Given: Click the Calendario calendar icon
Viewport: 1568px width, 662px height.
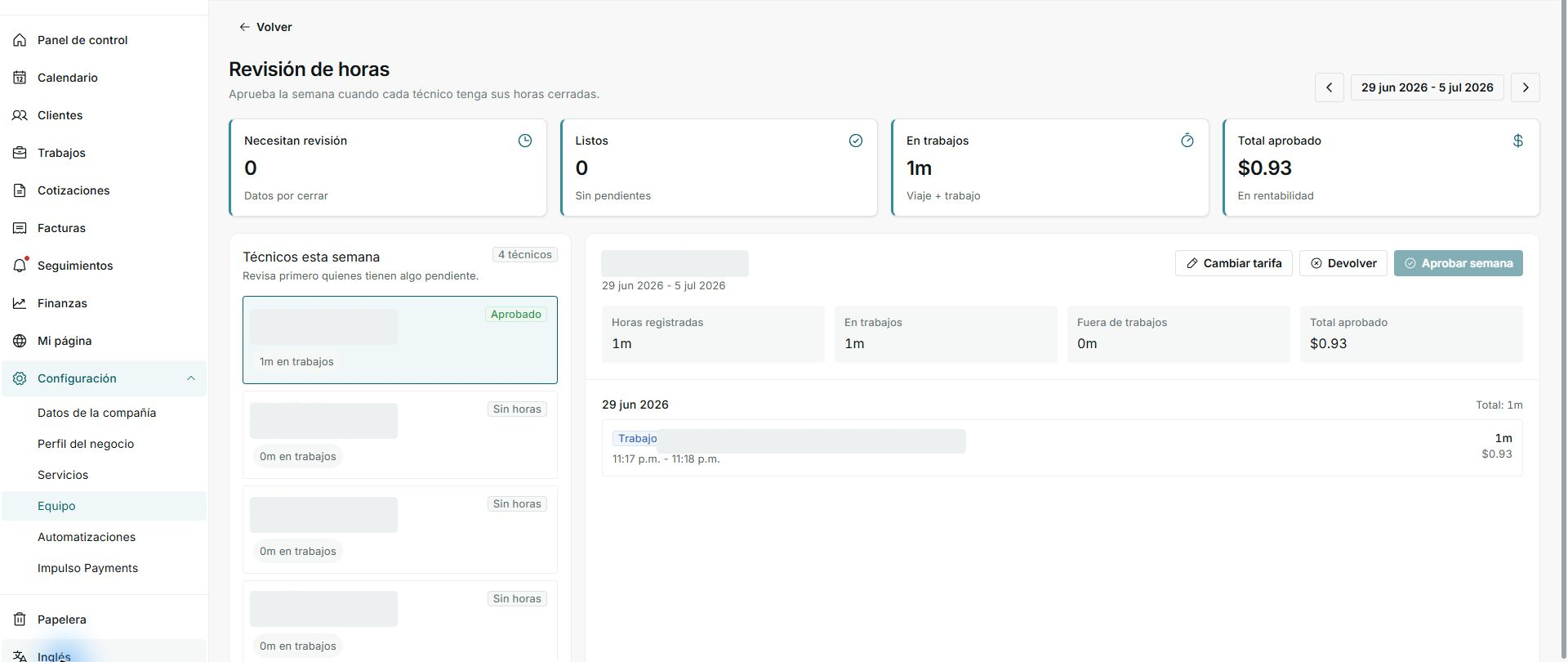Looking at the screenshot, I should coord(20,78).
